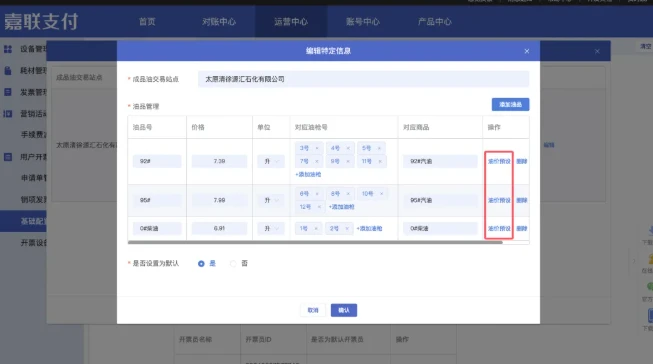Click the 发票管理 sidebar icon
This screenshot has width=653, height=364.
pos(8,92)
